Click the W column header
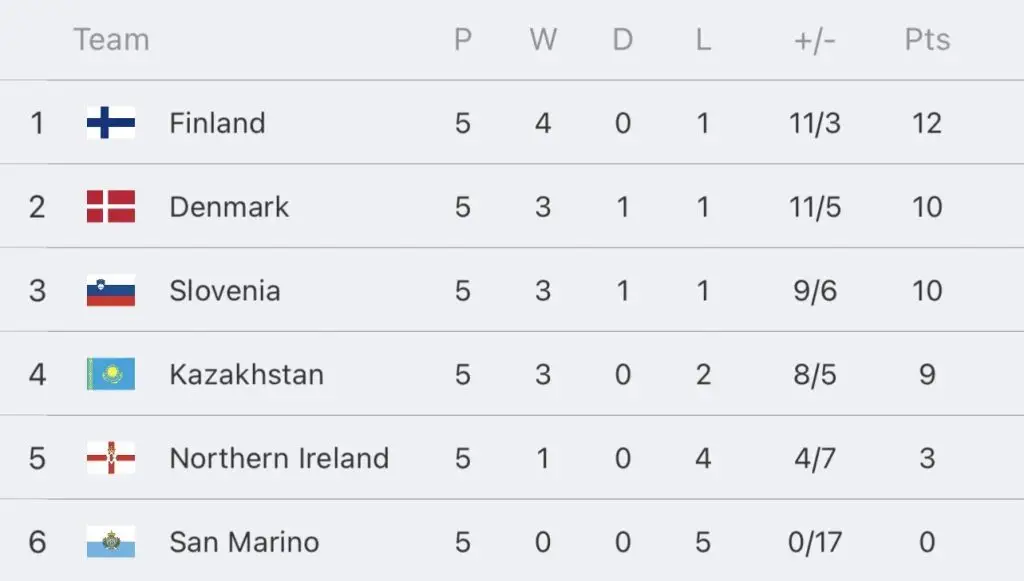 [x=543, y=39]
